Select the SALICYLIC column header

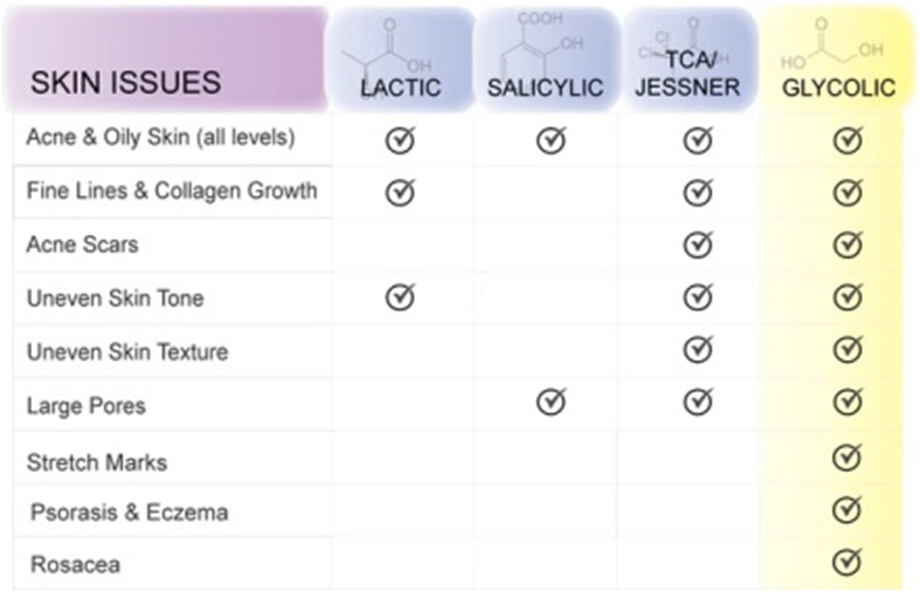(545, 87)
